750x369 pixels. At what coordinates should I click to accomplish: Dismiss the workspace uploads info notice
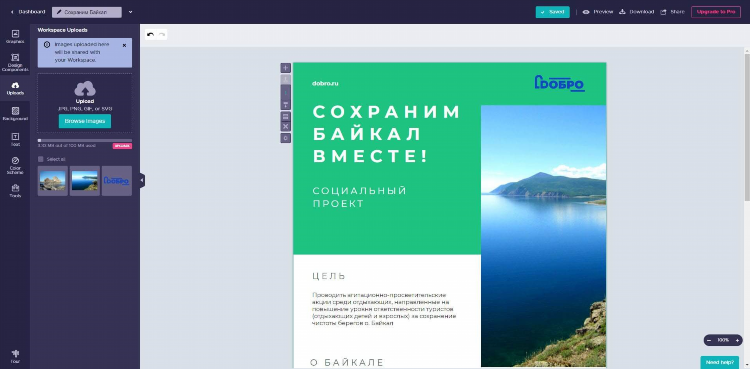tap(124, 45)
